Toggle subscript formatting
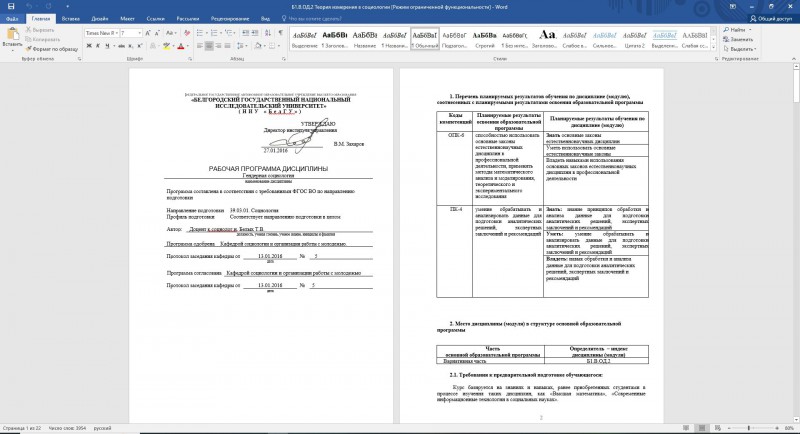This screenshot has height=434, width=800. tap(131, 46)
